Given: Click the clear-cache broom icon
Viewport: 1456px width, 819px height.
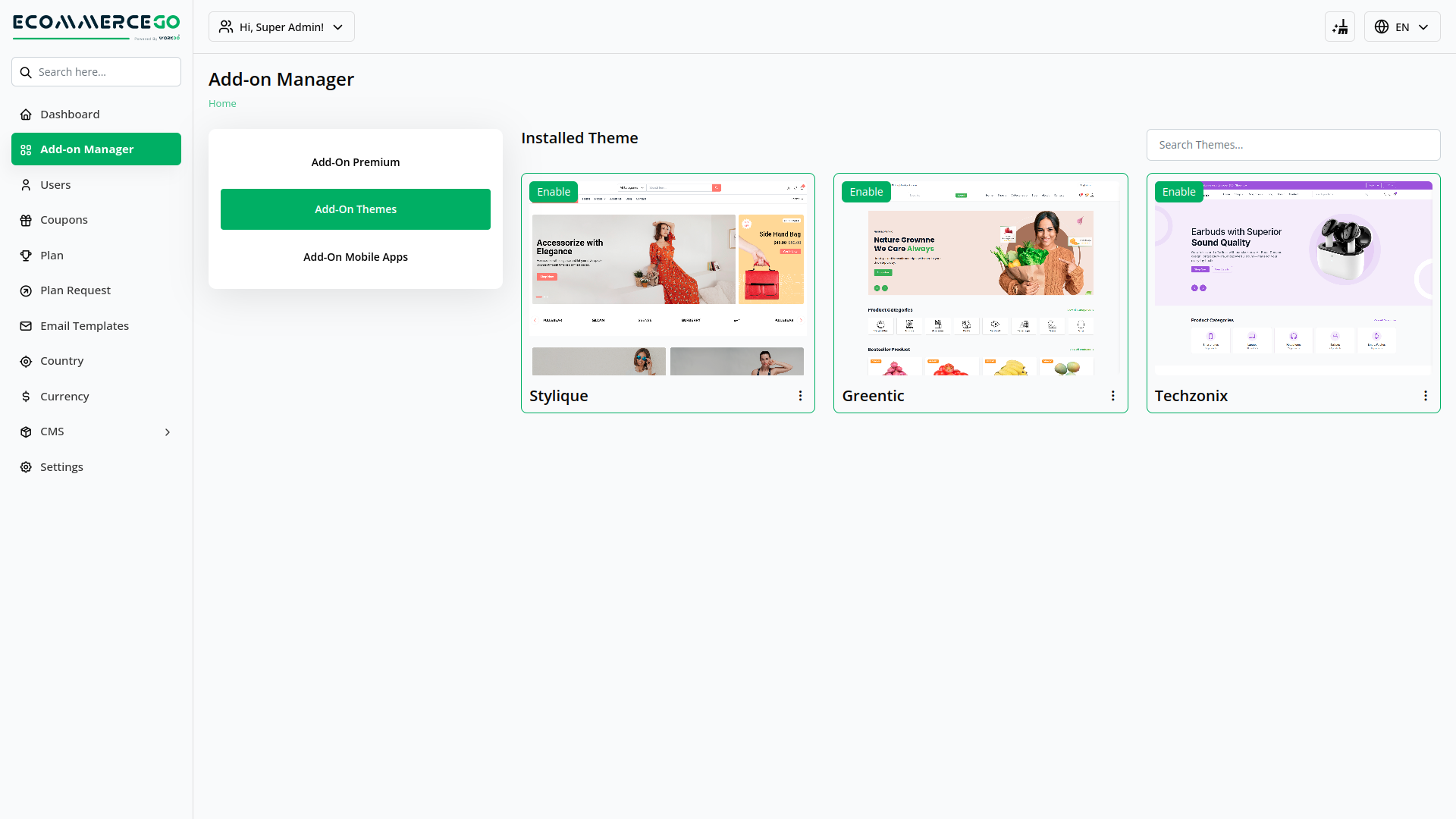Looking at the screenshot, I should coord(1340,27).
